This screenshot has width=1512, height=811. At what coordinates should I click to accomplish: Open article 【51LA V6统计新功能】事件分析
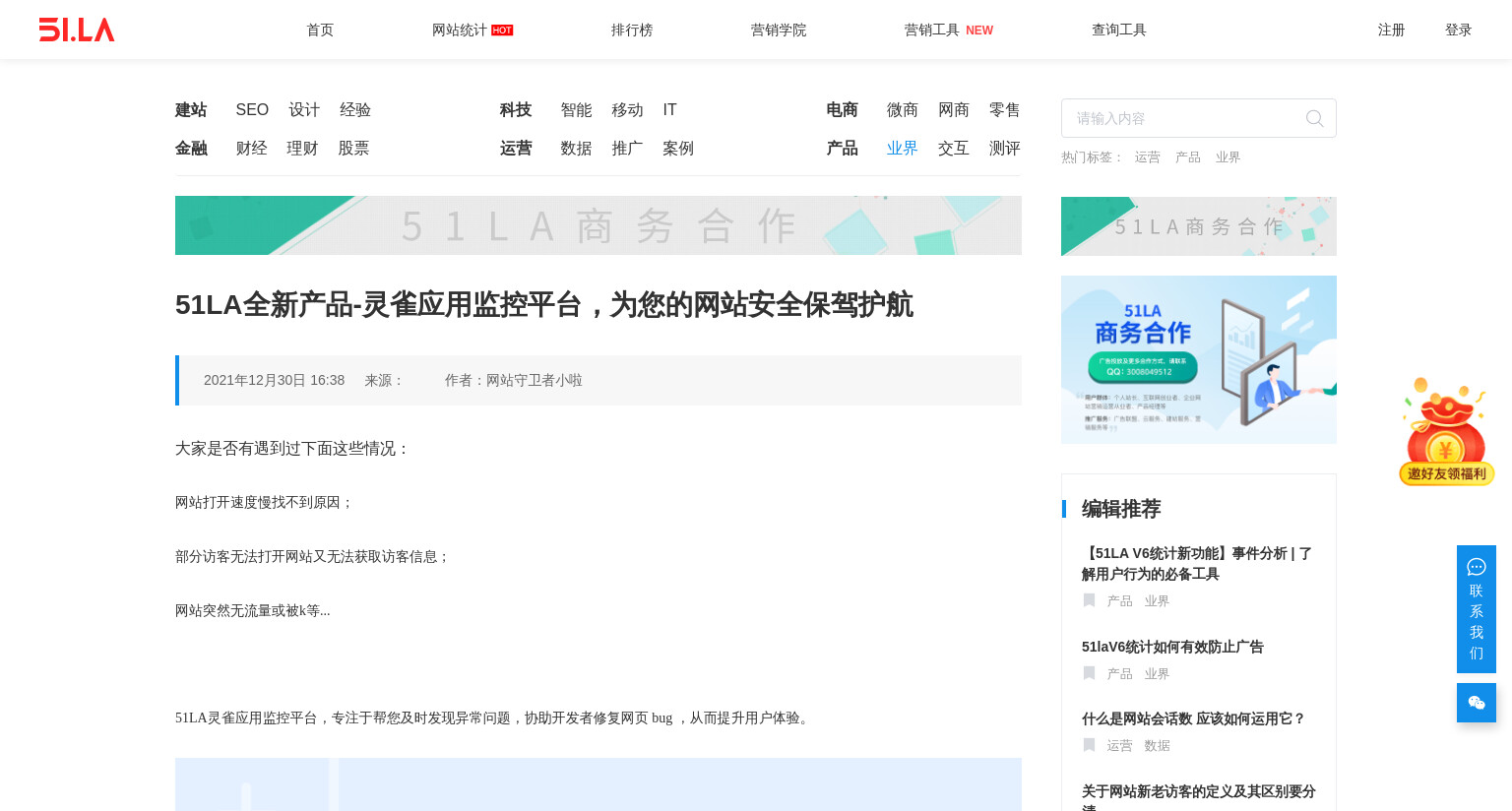pos(1197,564)
